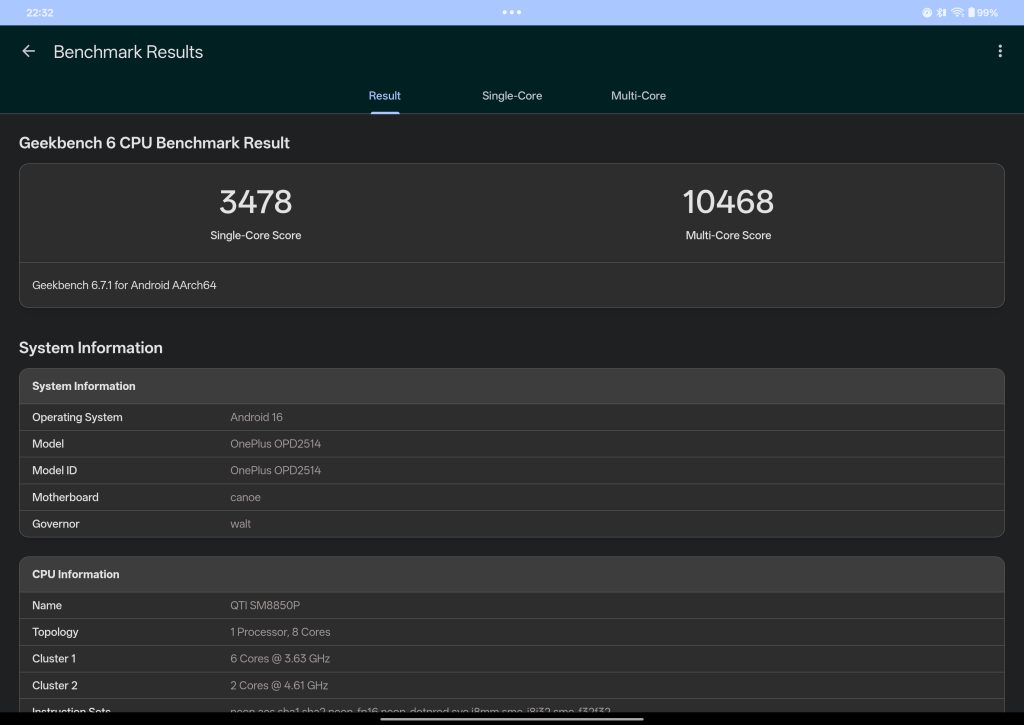The width and height of the screenshot is (1024, 725).
Task: Tap the QTI SM8850P value
Action: 264,605
